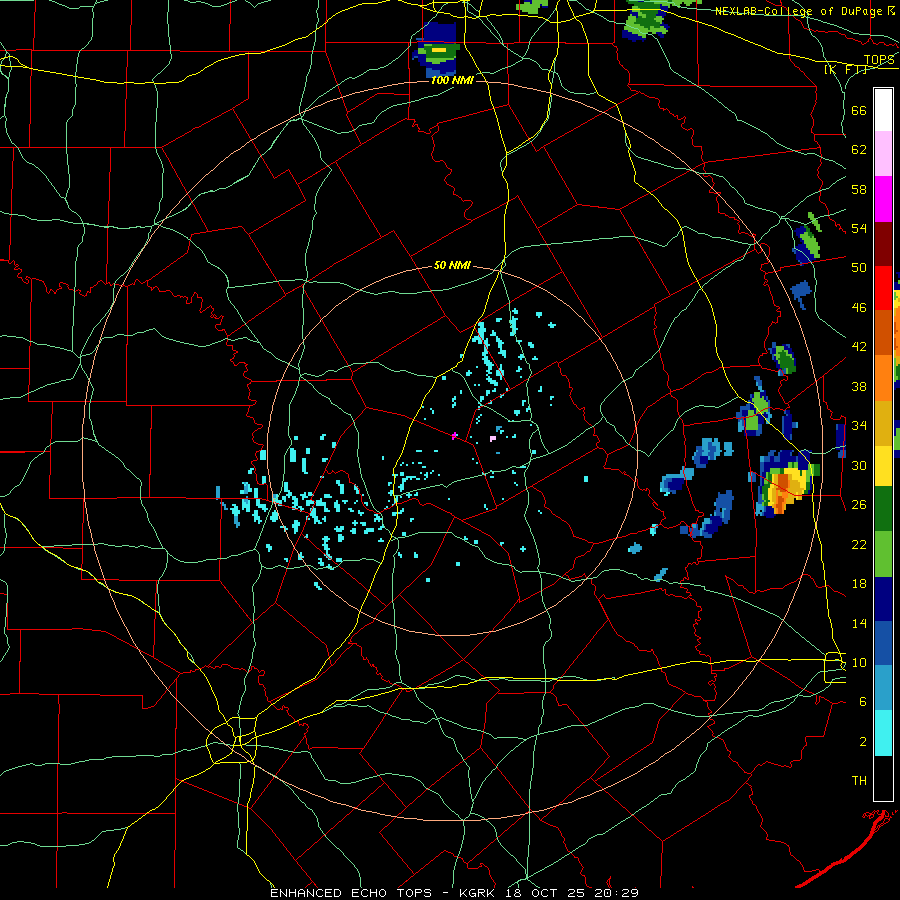Click the 58 scale value

859,189
